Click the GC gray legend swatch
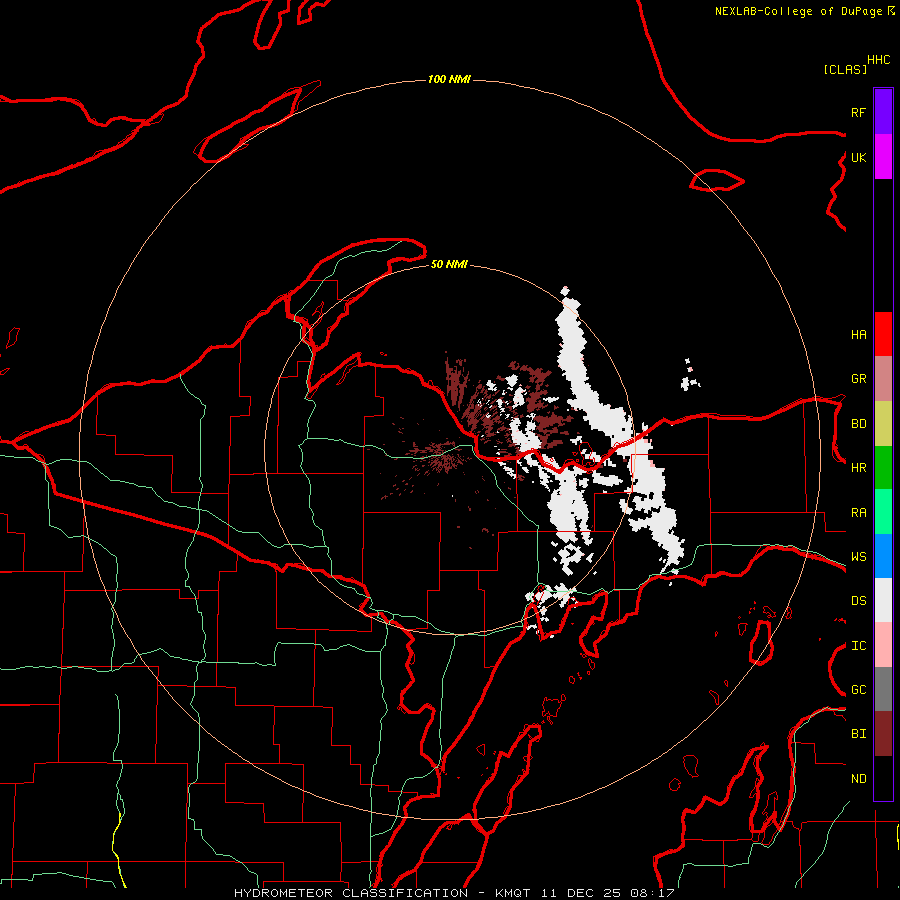Image resolution: width=900 pixels, height=900 pixels. coord(883,689)
